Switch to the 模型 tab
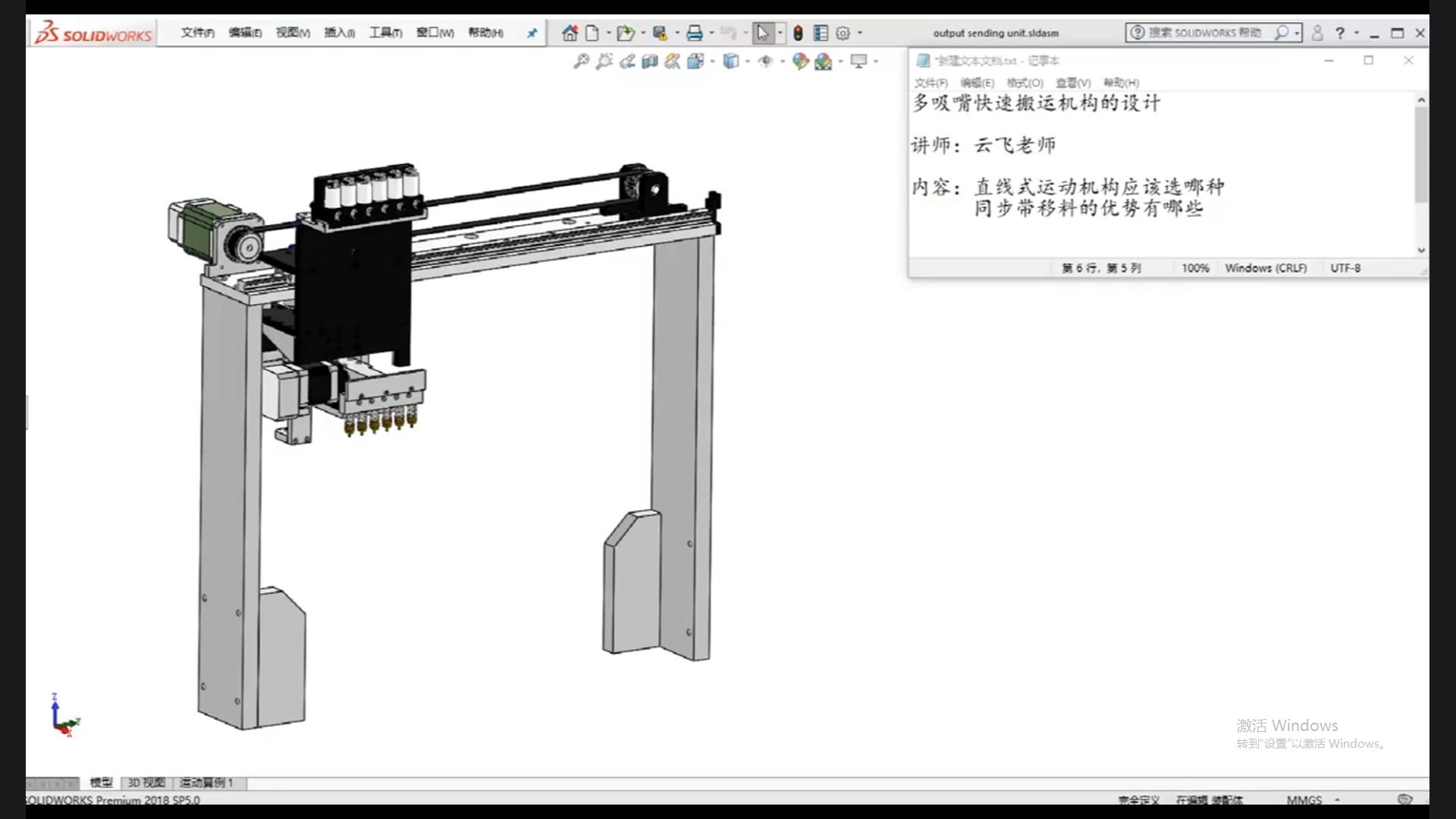This screenshot has height=819, width=1456. [x=101, y=782]
